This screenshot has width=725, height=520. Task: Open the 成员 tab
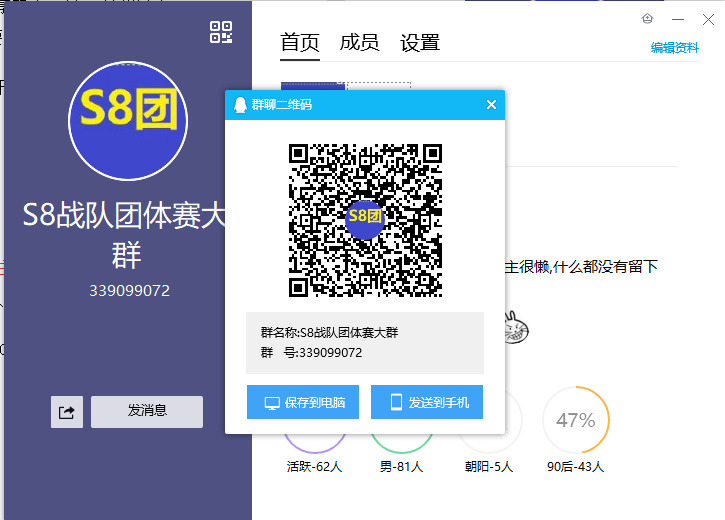pyautogui.click(x=359, y=43)
